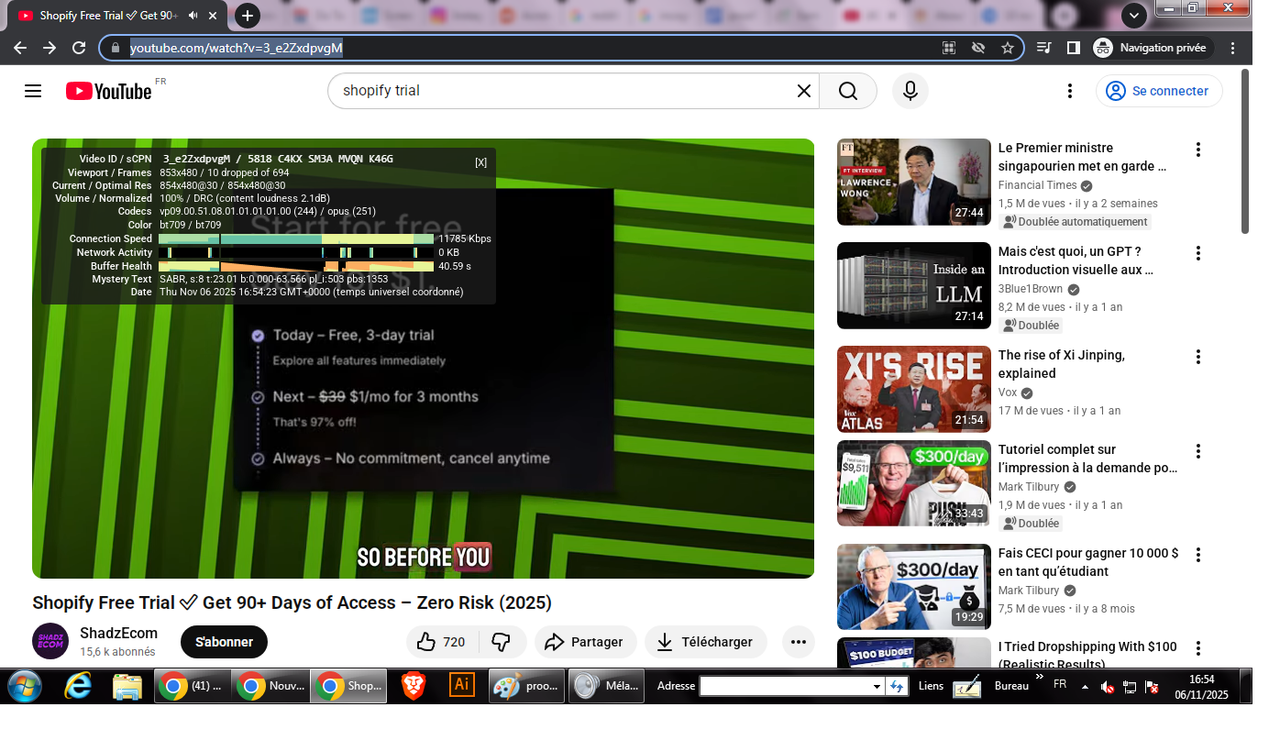Open the 3Blue1Brown channel link
The width and height of the screenshot is (1280, 741).
[1030, 289]
